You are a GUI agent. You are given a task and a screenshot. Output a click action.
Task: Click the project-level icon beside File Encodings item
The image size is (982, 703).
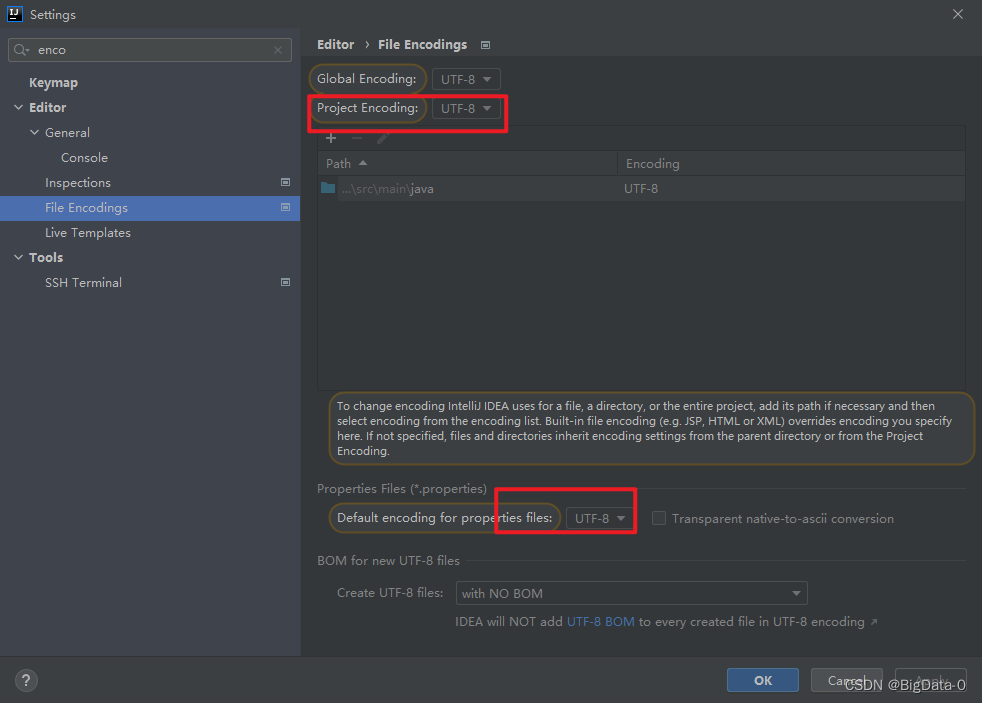pyautogui.click(x=286, y=207)
